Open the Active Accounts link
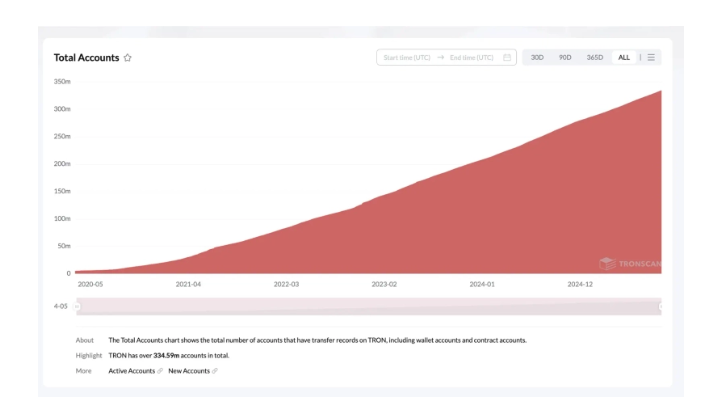Viewport: 713px width, 406px height. [x=131, y=371]
